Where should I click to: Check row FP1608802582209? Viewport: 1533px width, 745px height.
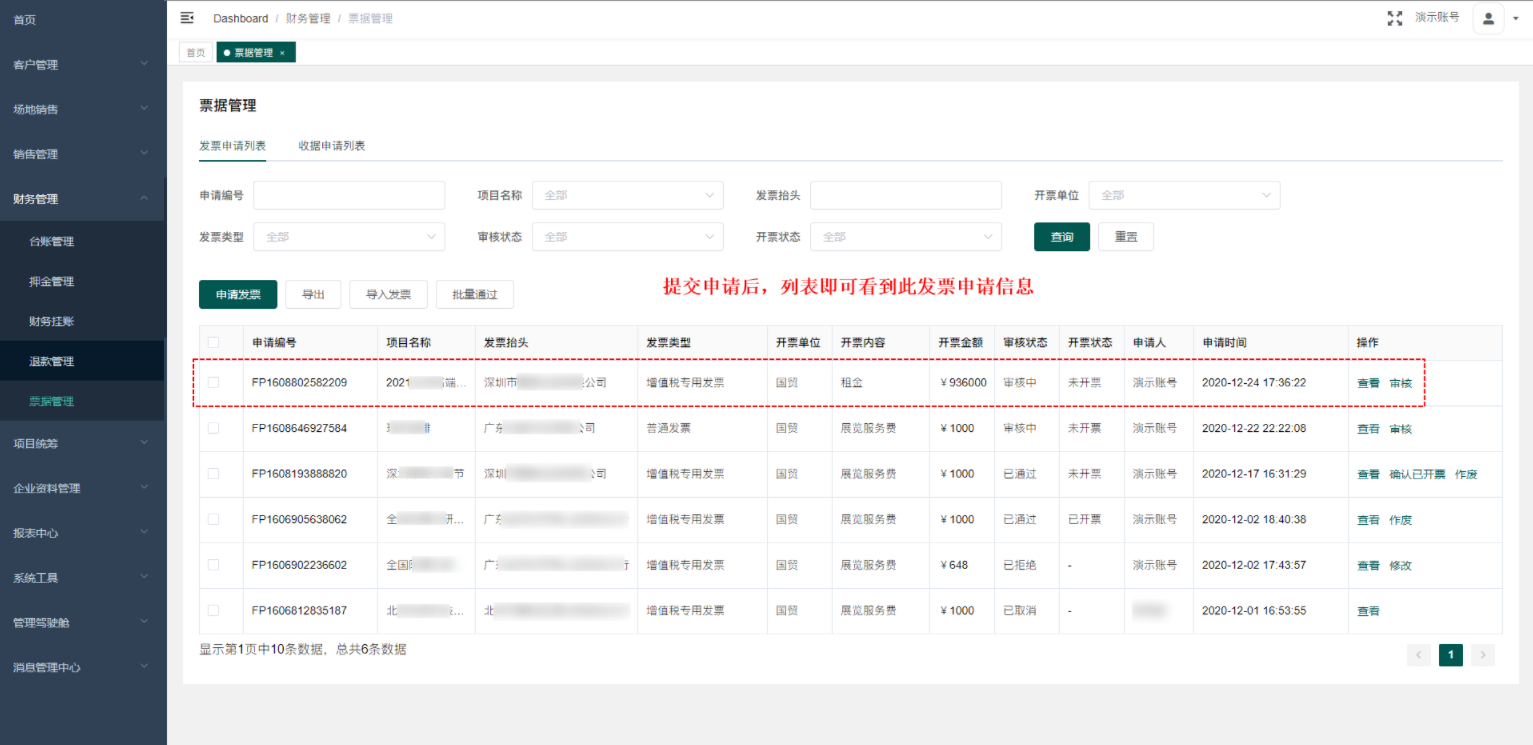point(213,382)
